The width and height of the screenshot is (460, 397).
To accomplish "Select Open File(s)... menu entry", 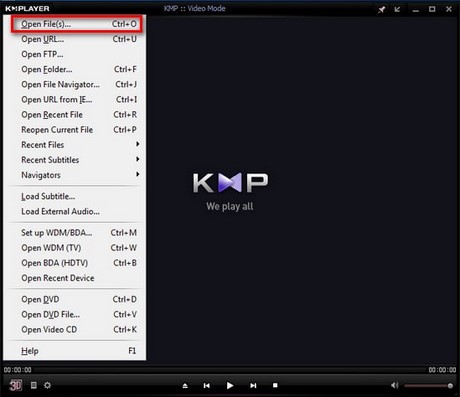I will pyautogui.click(x=76, y=24).
